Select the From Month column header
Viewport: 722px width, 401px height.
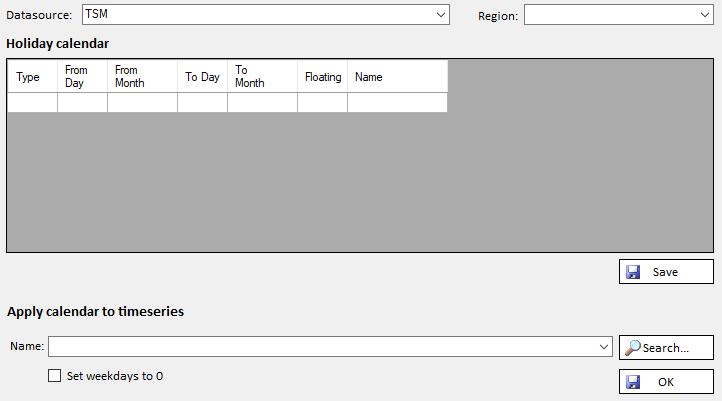[x=142, y=77]
